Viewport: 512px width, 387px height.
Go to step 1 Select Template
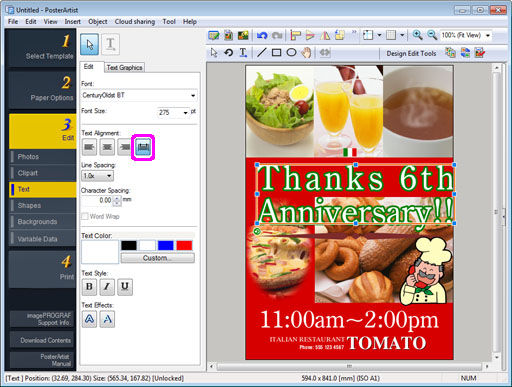tap(42, 48)
